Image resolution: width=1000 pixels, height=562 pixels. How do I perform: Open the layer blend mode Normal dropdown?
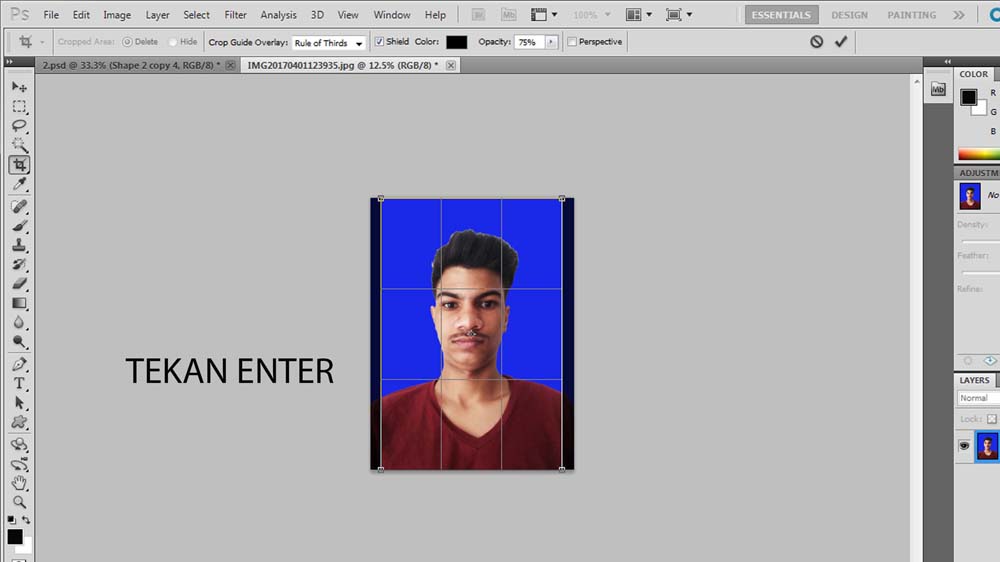coord(978,397)
